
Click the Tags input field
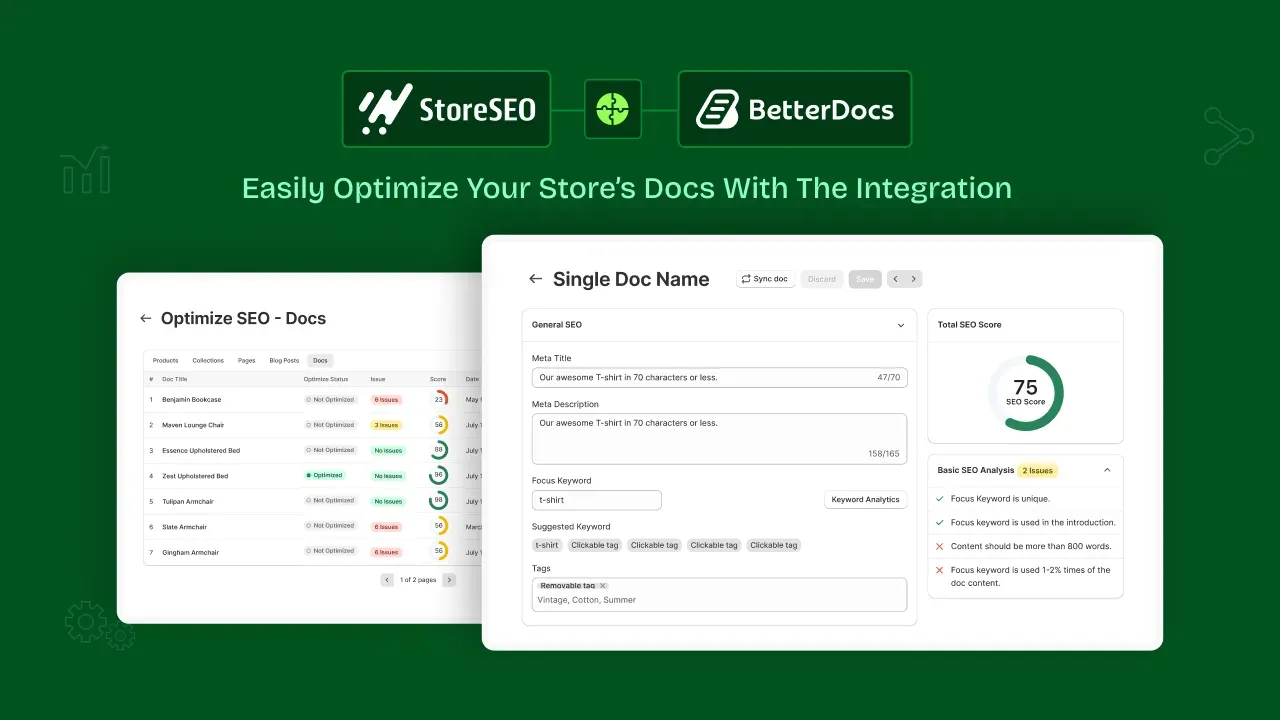coord(719,594)
